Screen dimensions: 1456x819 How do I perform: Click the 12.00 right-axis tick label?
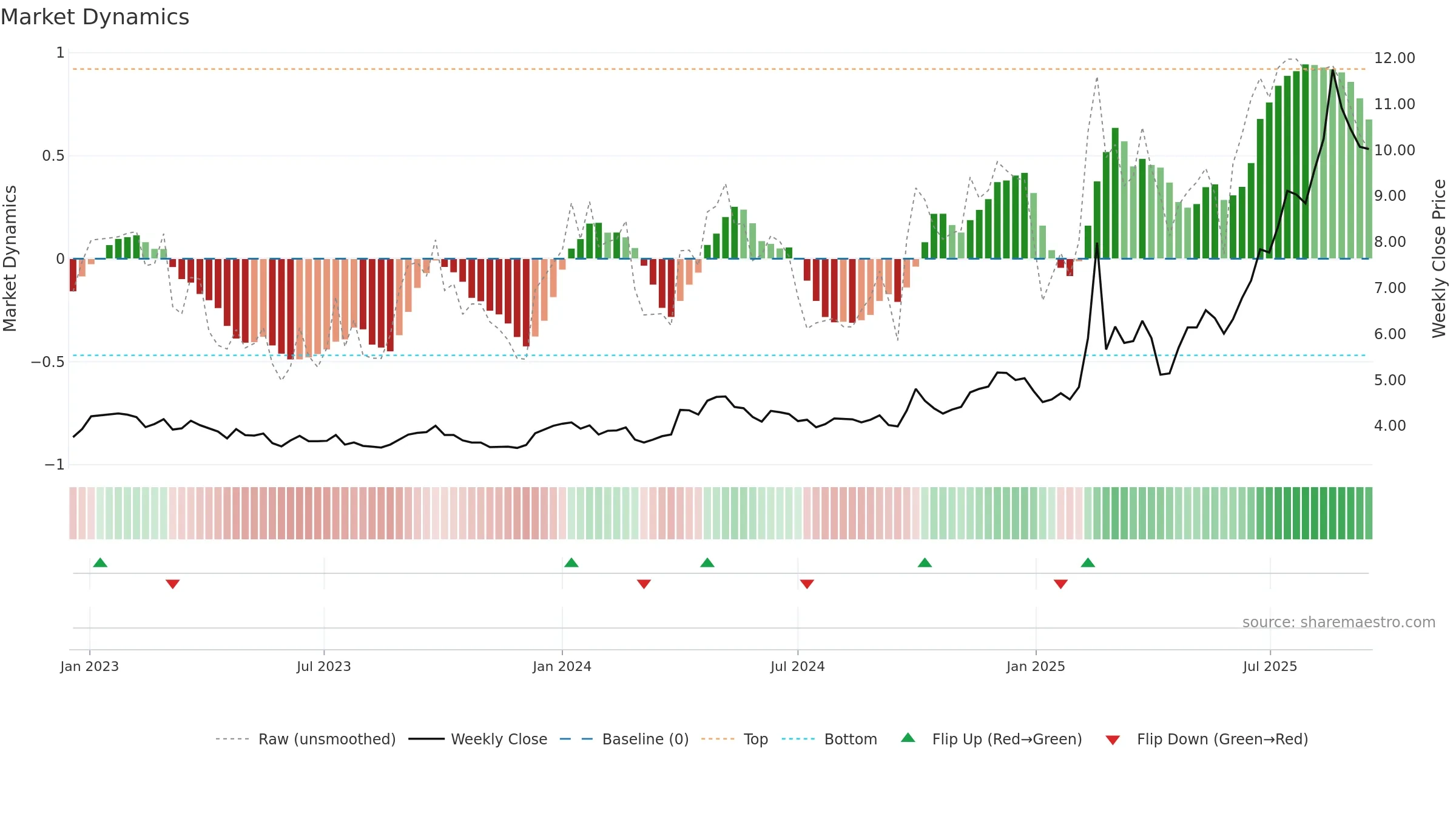point(1395,58)
